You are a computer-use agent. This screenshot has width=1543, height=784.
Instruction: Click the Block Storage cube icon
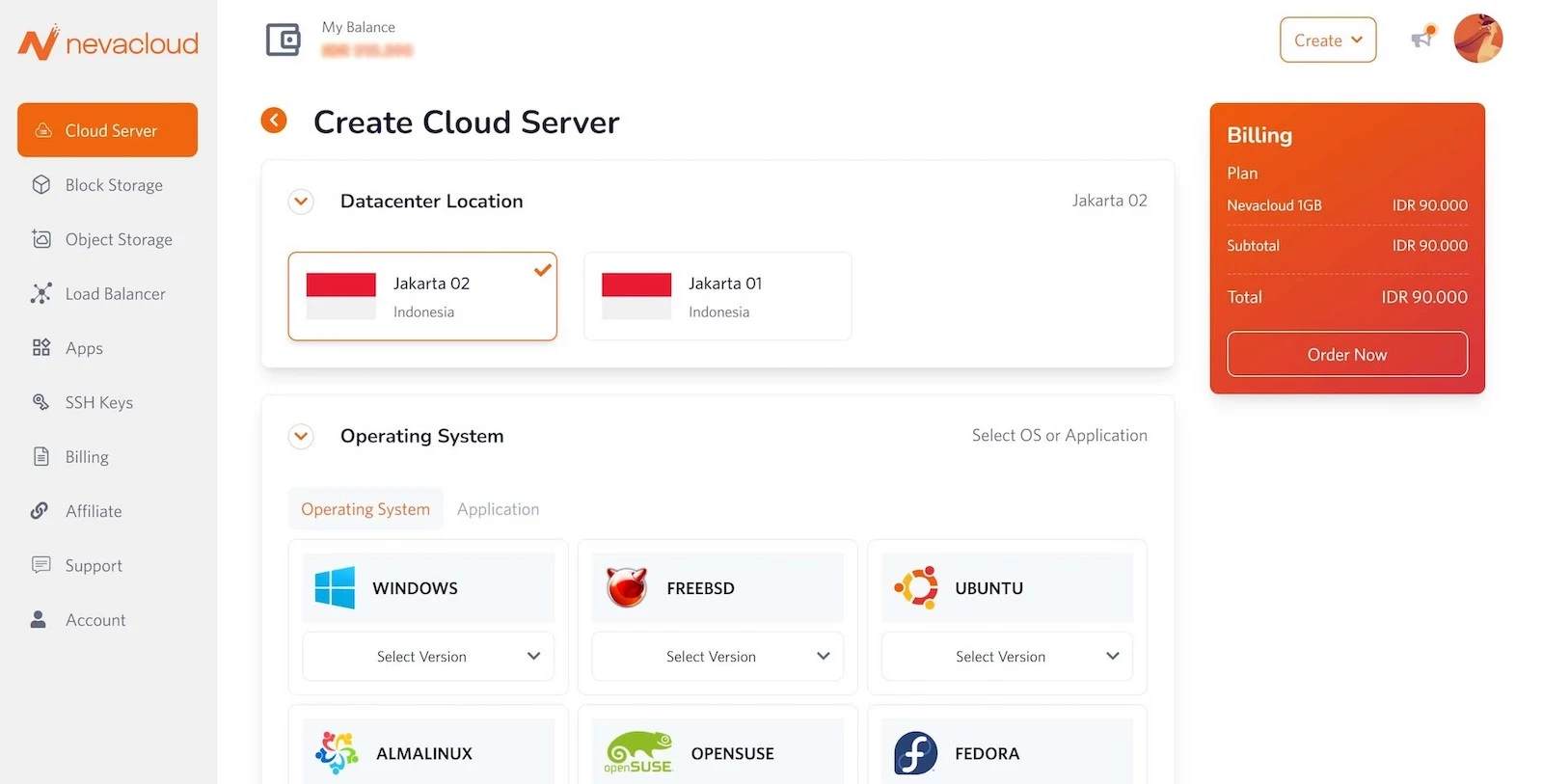(x=41, y=184)
